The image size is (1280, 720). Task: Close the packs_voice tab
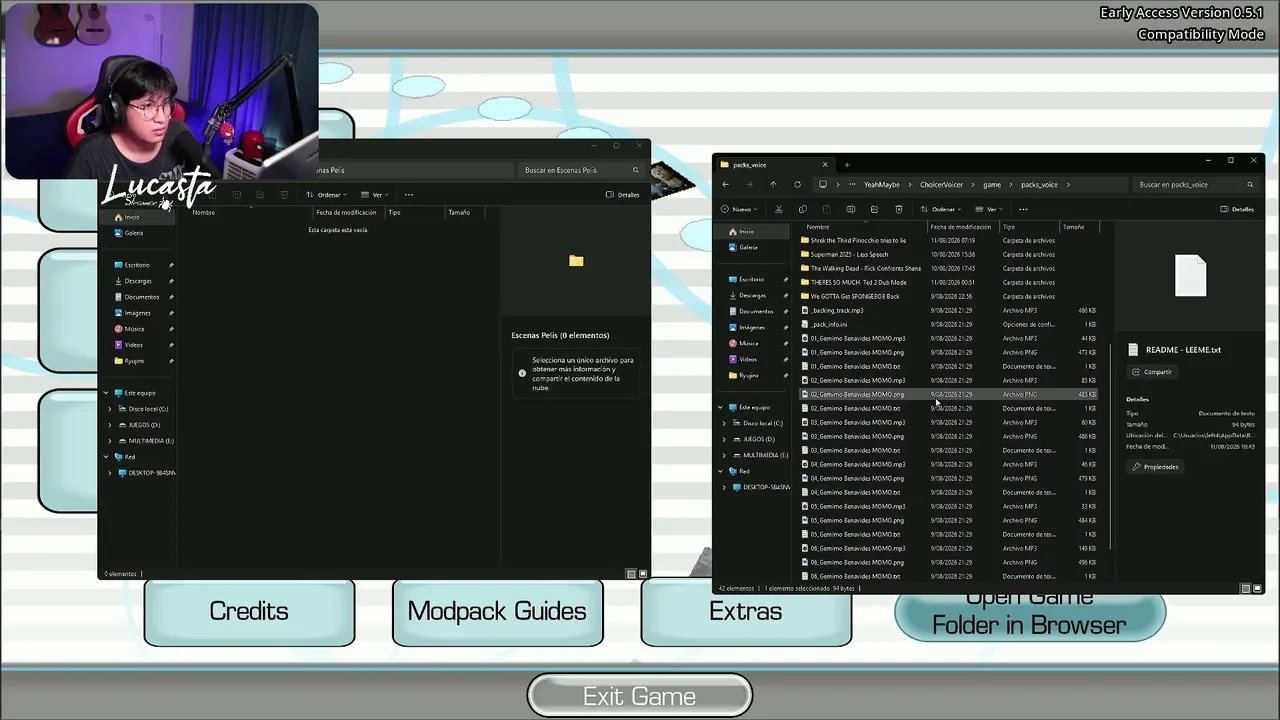click(825, 164)
